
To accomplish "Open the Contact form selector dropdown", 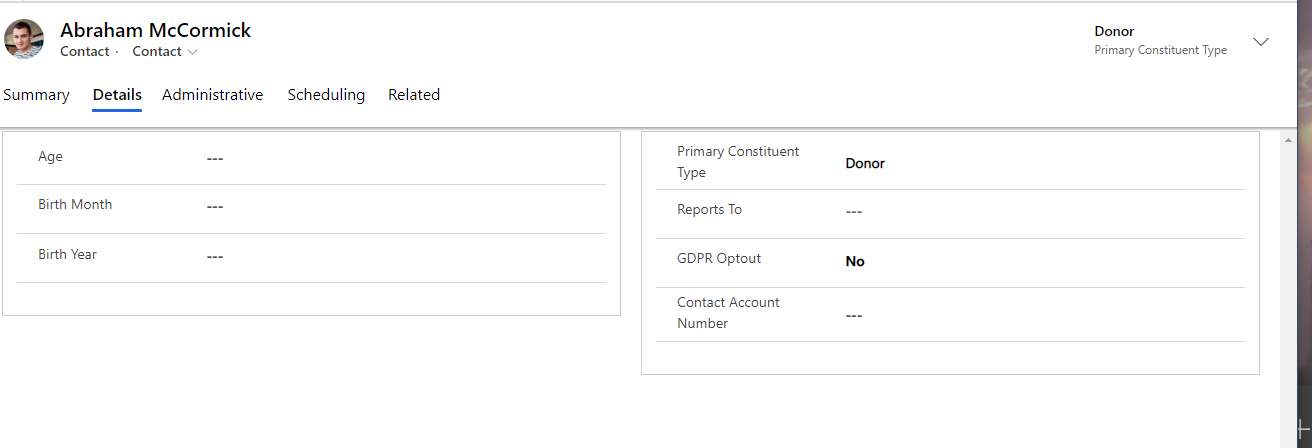I will pyautogui.click(x=165, y=52).
